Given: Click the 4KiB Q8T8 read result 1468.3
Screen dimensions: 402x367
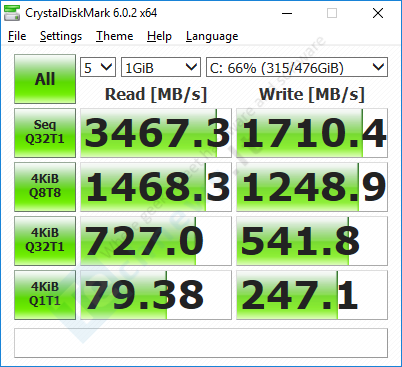Looking at the screenshot, I should point(156,187).
